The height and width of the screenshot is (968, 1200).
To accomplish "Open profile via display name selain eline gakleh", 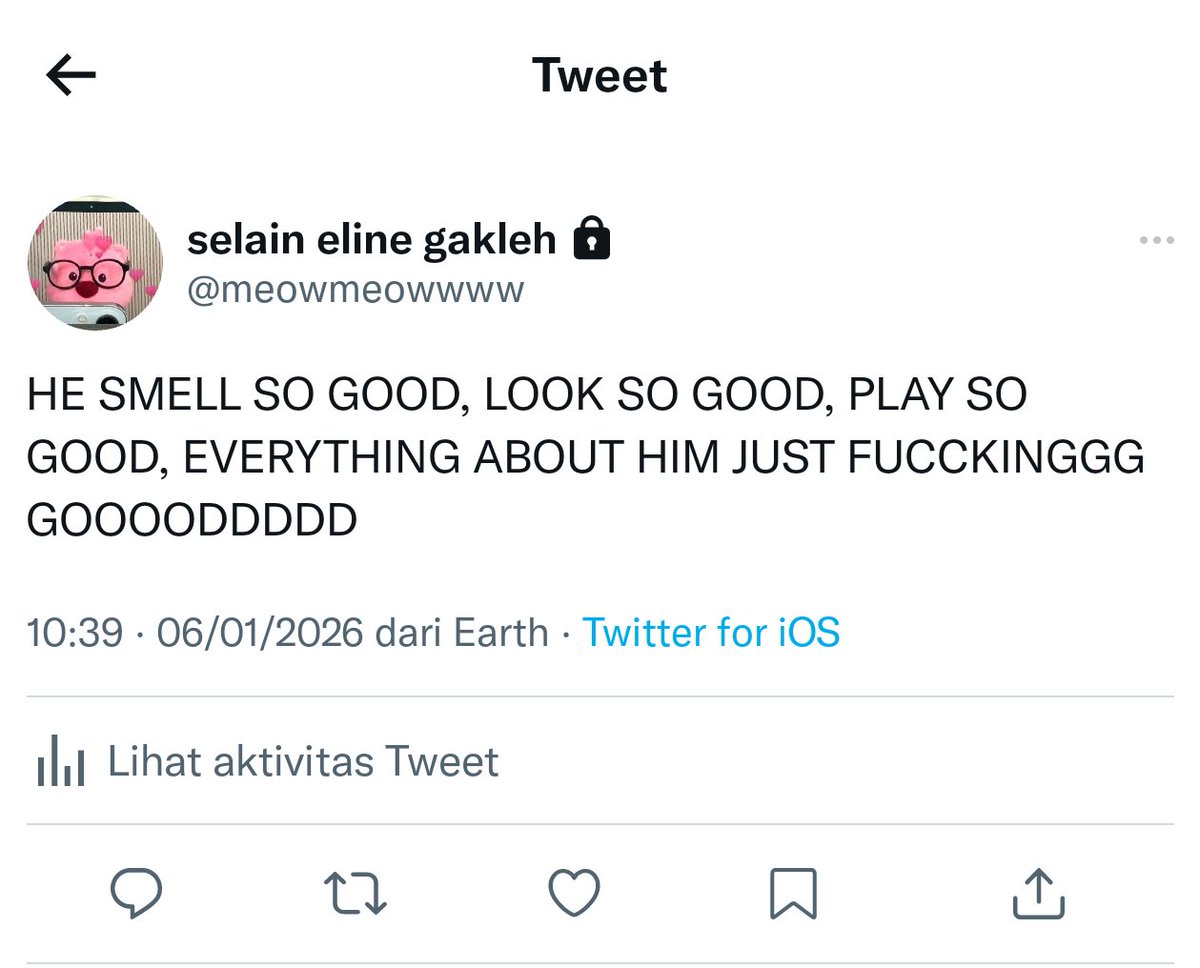I will (372, 240).
